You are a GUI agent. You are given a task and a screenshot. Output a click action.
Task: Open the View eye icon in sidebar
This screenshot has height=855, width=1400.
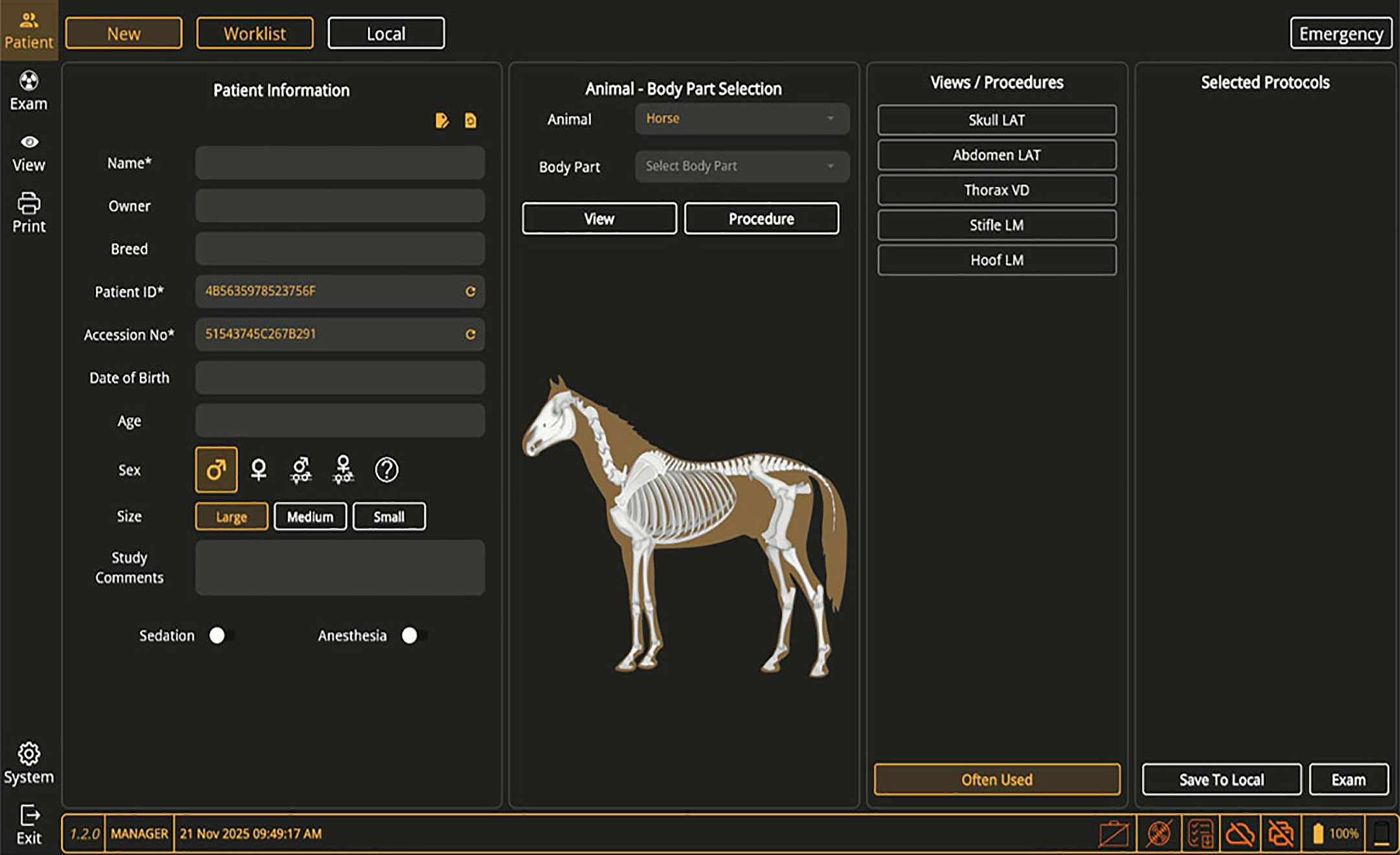tap(28, 142)
